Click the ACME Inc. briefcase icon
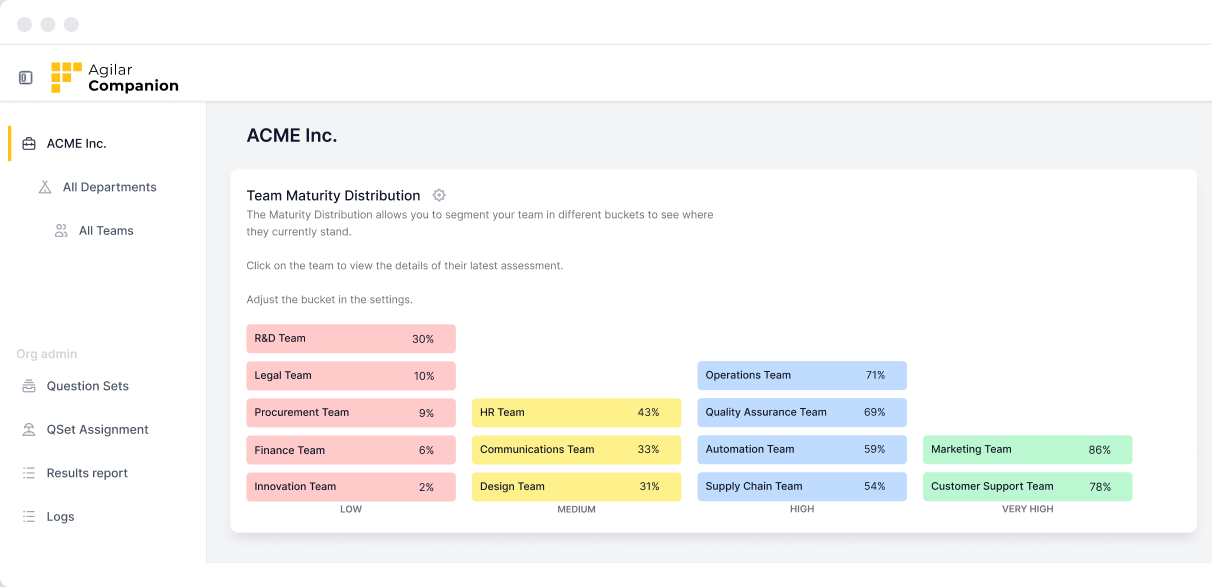The height and width of the screenshot is (587, 1212). (29, 144)
